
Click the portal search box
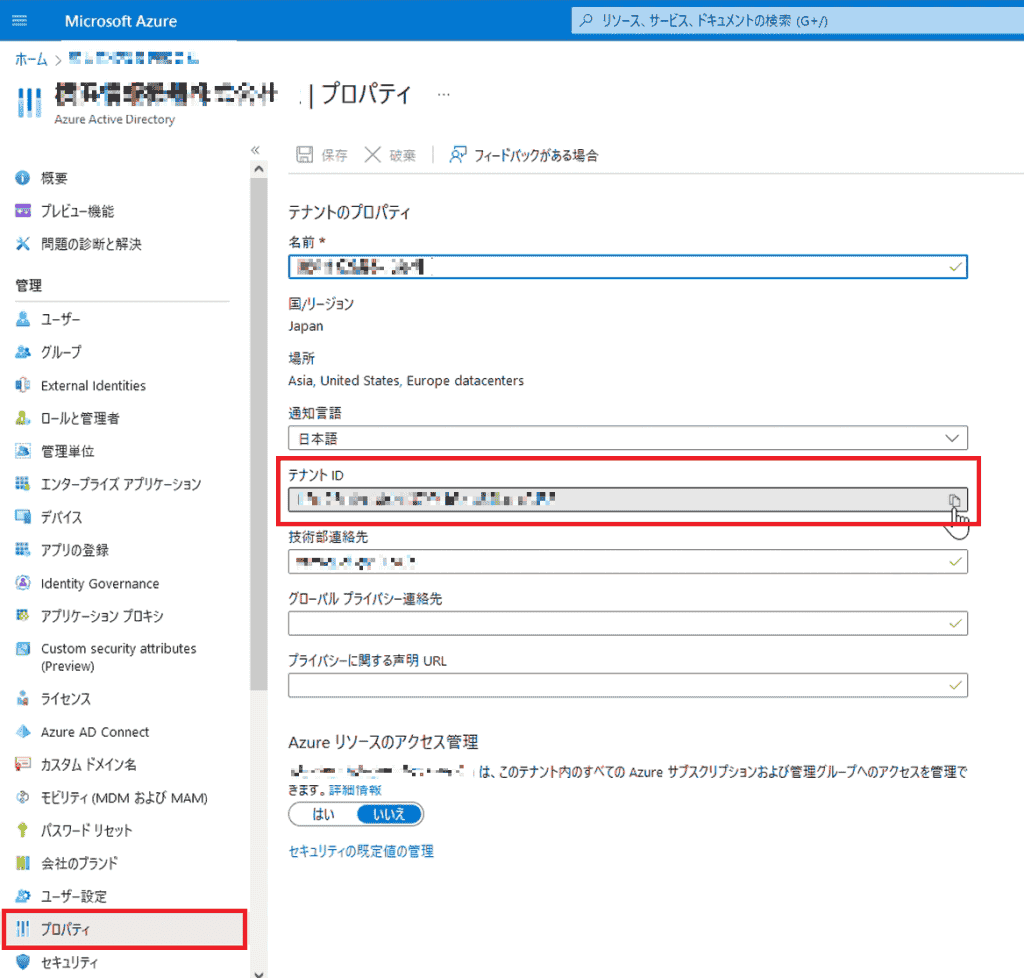pos(797,20)
